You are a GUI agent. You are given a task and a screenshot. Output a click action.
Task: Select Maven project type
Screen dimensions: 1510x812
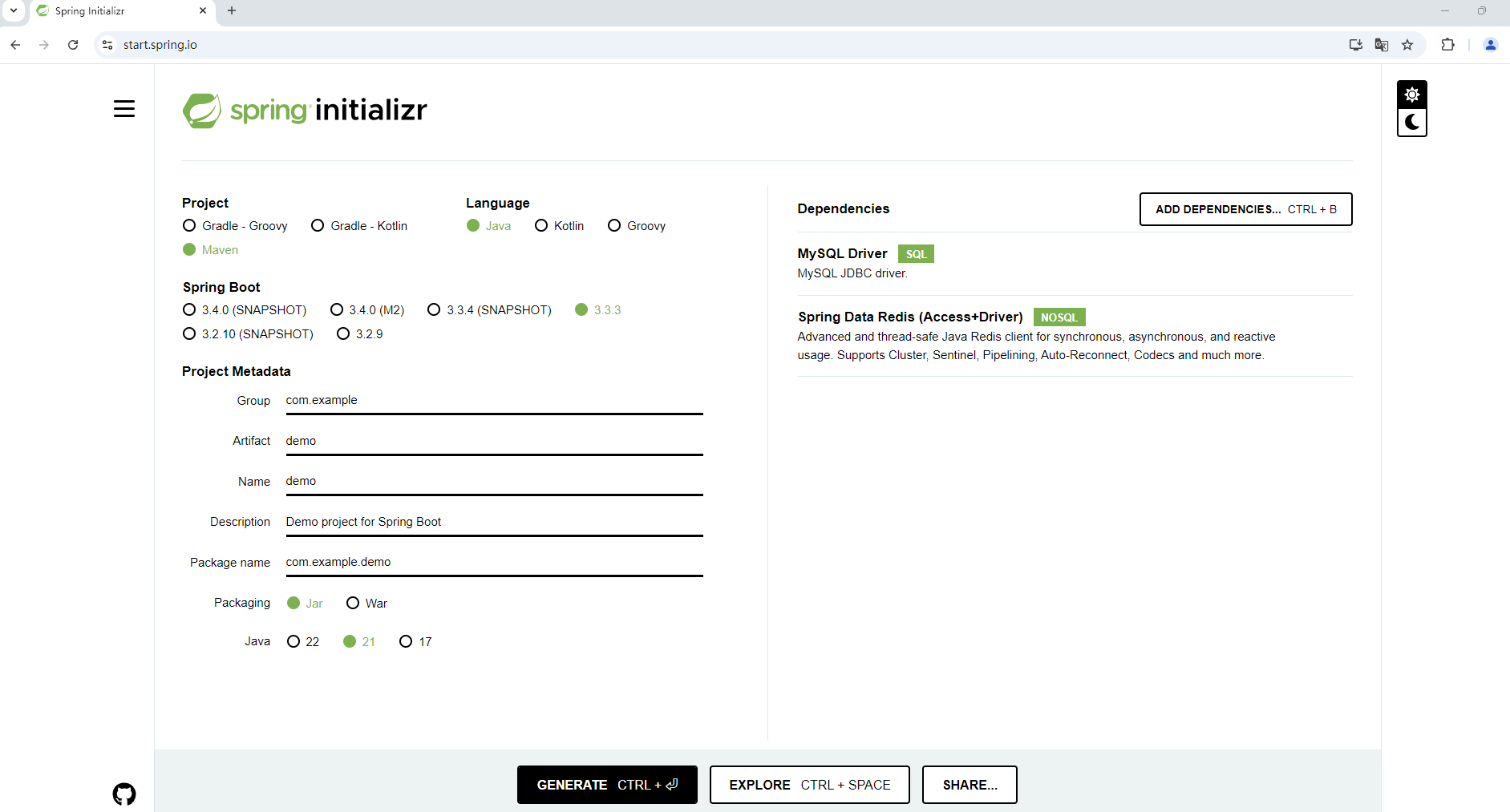pos(210,250)
